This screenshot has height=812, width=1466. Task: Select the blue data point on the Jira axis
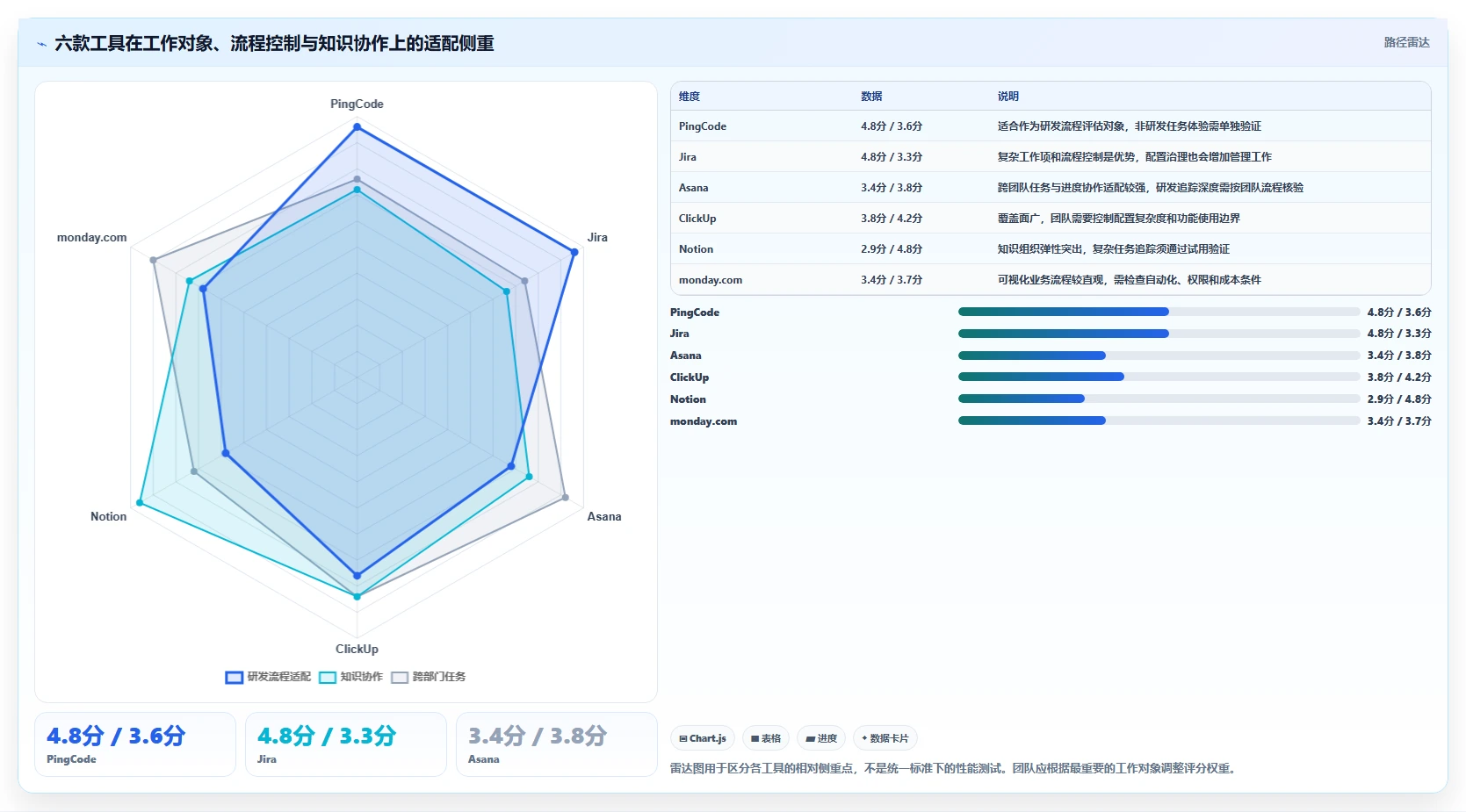point(574,252)
